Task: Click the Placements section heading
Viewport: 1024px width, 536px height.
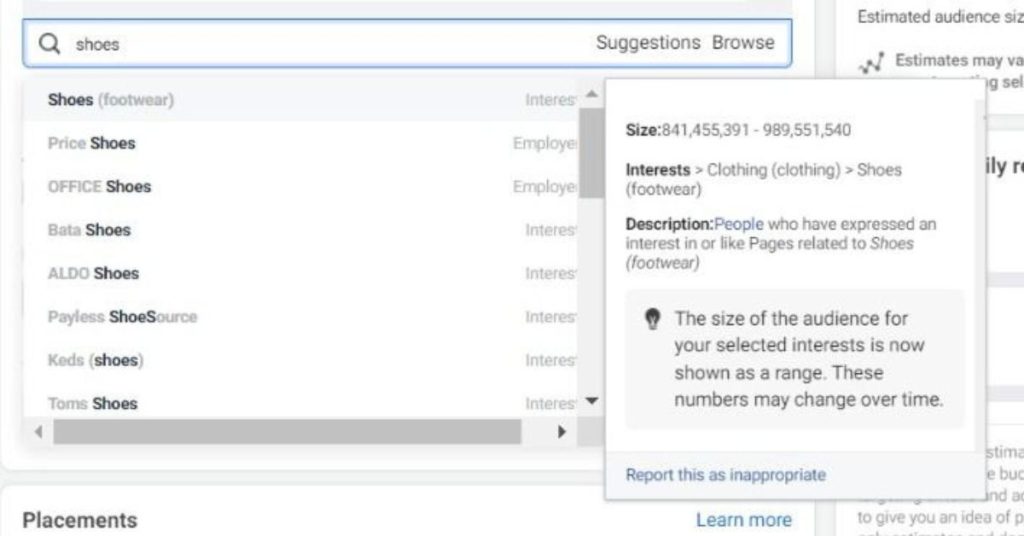Action: click(x=80, y=520)
